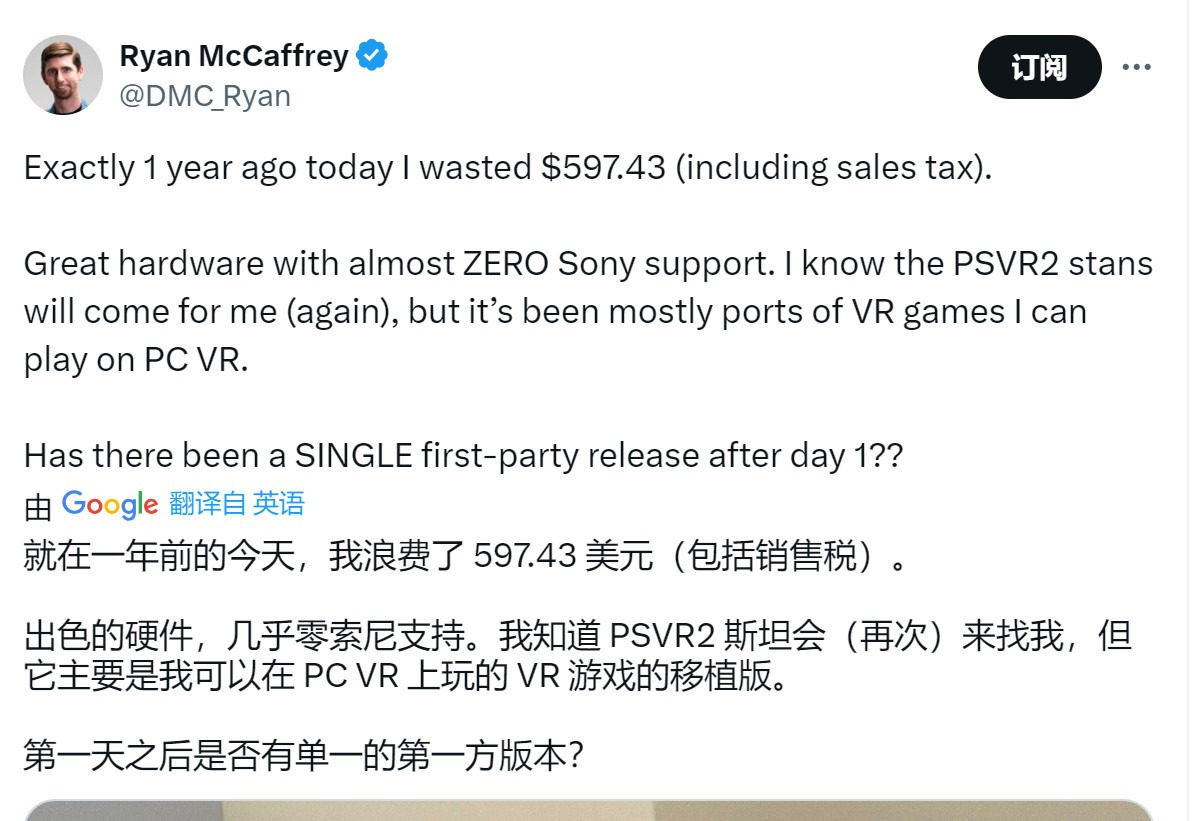The height and width of the screenshot is (821, 1193).
Task: Open the image preview below the tweet
Action: click(x=588, y=810)
